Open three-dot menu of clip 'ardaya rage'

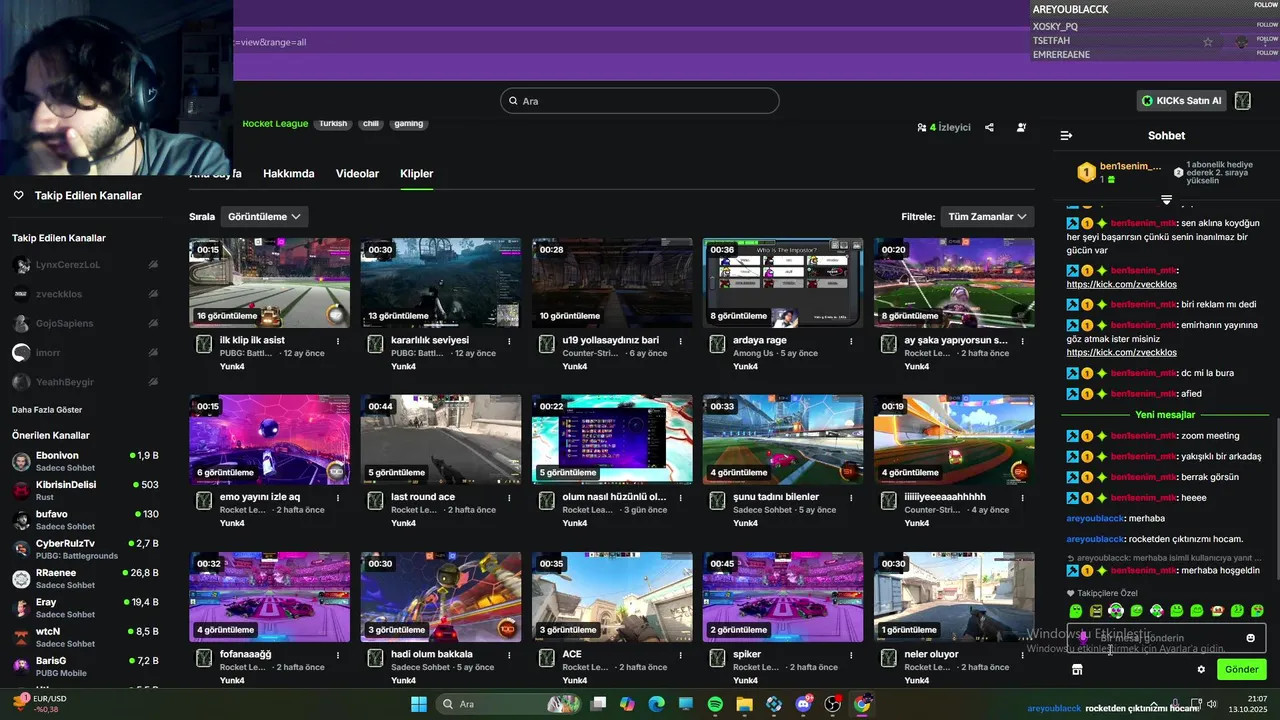[x=851, y=341]
